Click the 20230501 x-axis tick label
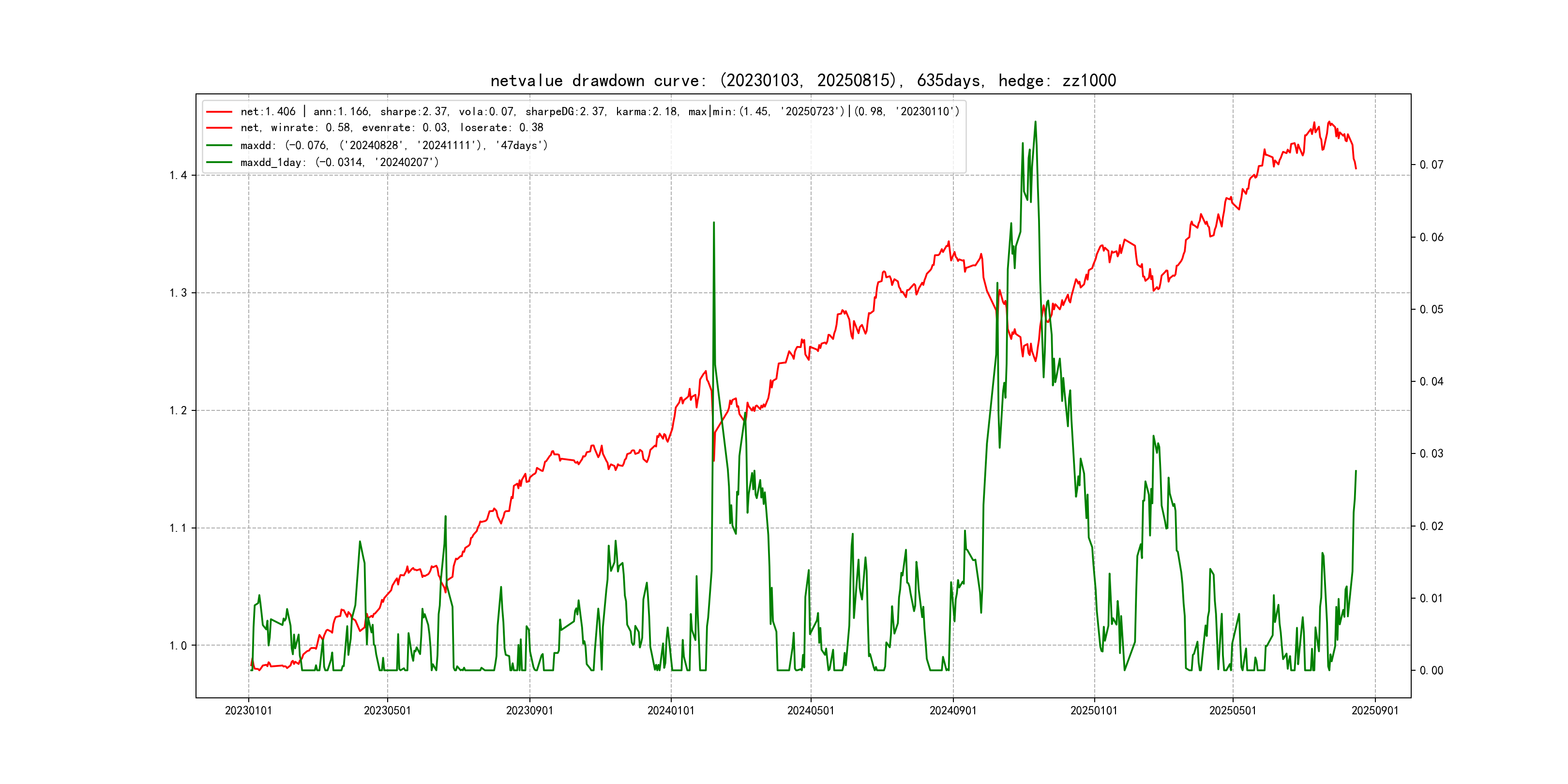Viewport: 1568px width, 784px height. [x=387, y=710]
